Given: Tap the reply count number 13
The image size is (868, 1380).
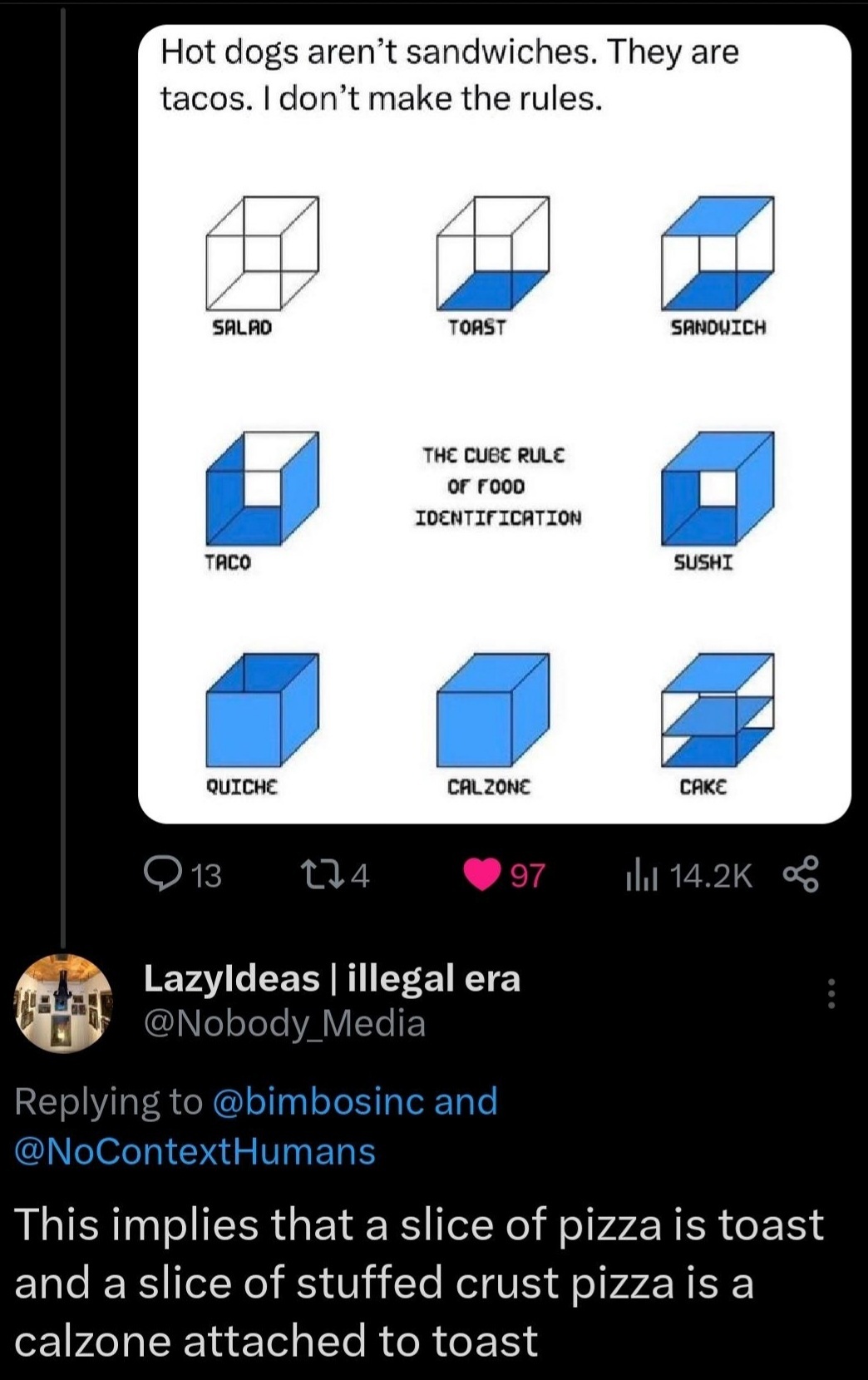Looking at the screenshot, I should tap(207, 875).
